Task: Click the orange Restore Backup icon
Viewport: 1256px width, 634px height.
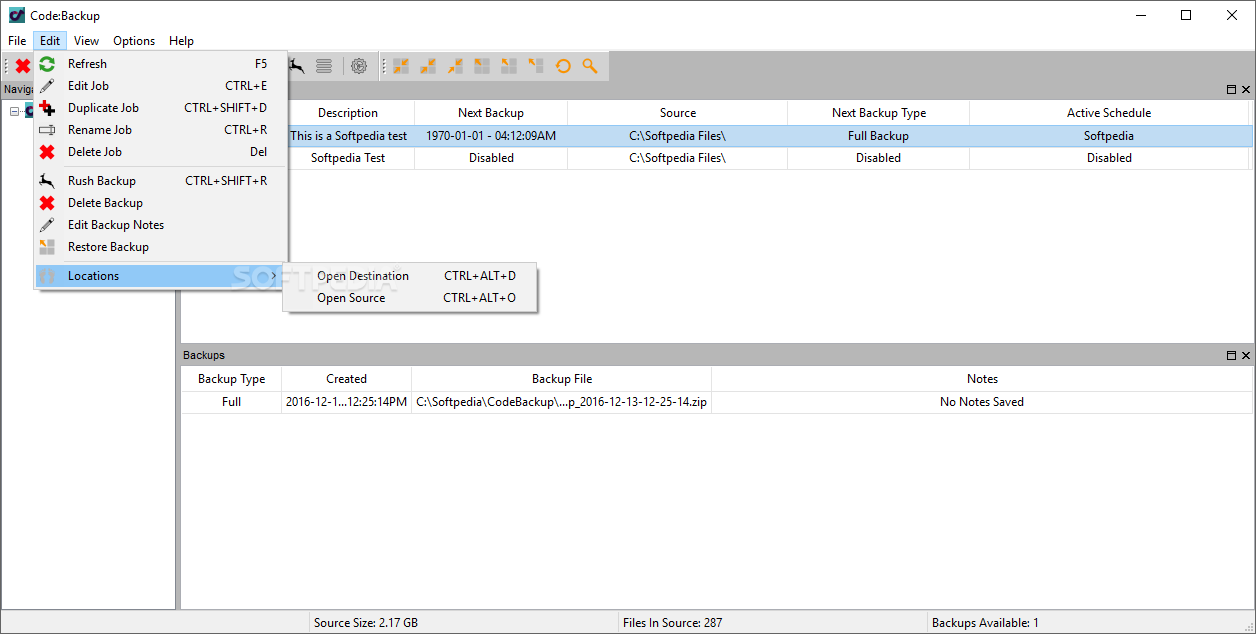Action: [x=47, y=247]
